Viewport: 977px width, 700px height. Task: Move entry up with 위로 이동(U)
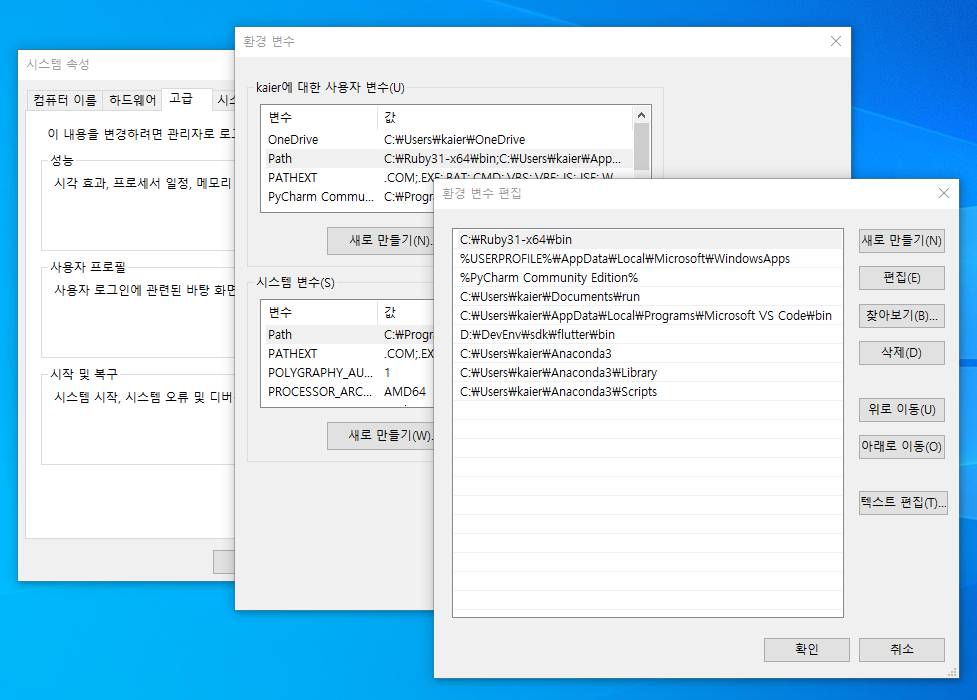pyautogui.click(x=901, y=410)
